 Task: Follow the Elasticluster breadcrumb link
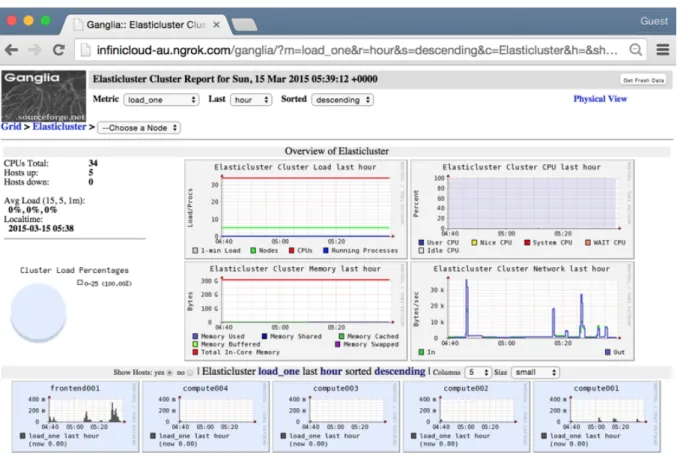coord(59,127)
